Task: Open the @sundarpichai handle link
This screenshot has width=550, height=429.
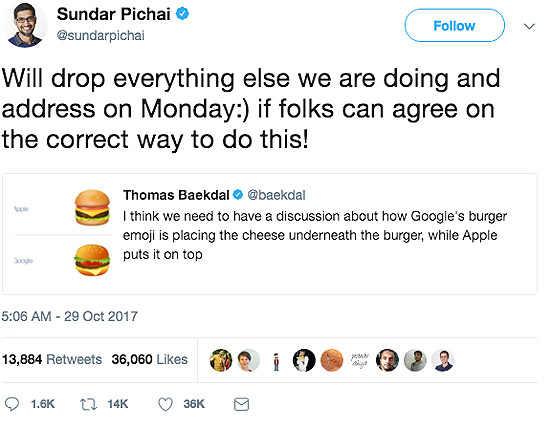Action: (x=100, y=35)
